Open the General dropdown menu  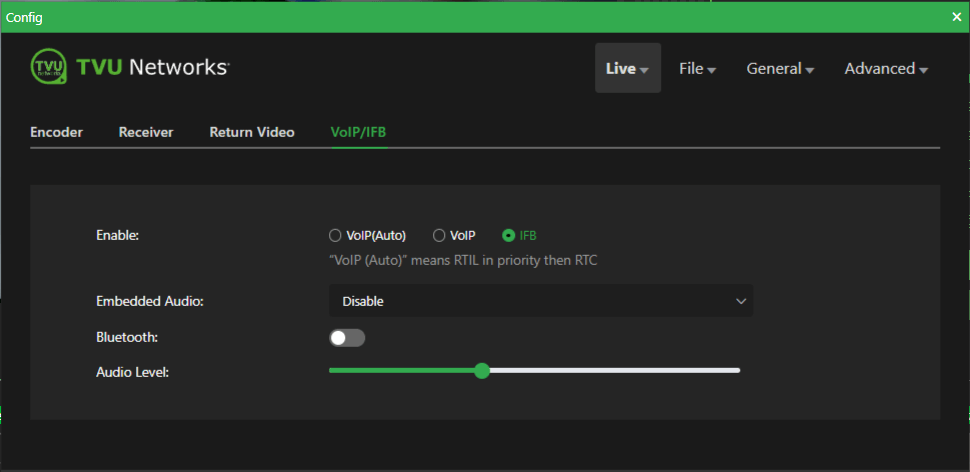click(x=779, y=69)
